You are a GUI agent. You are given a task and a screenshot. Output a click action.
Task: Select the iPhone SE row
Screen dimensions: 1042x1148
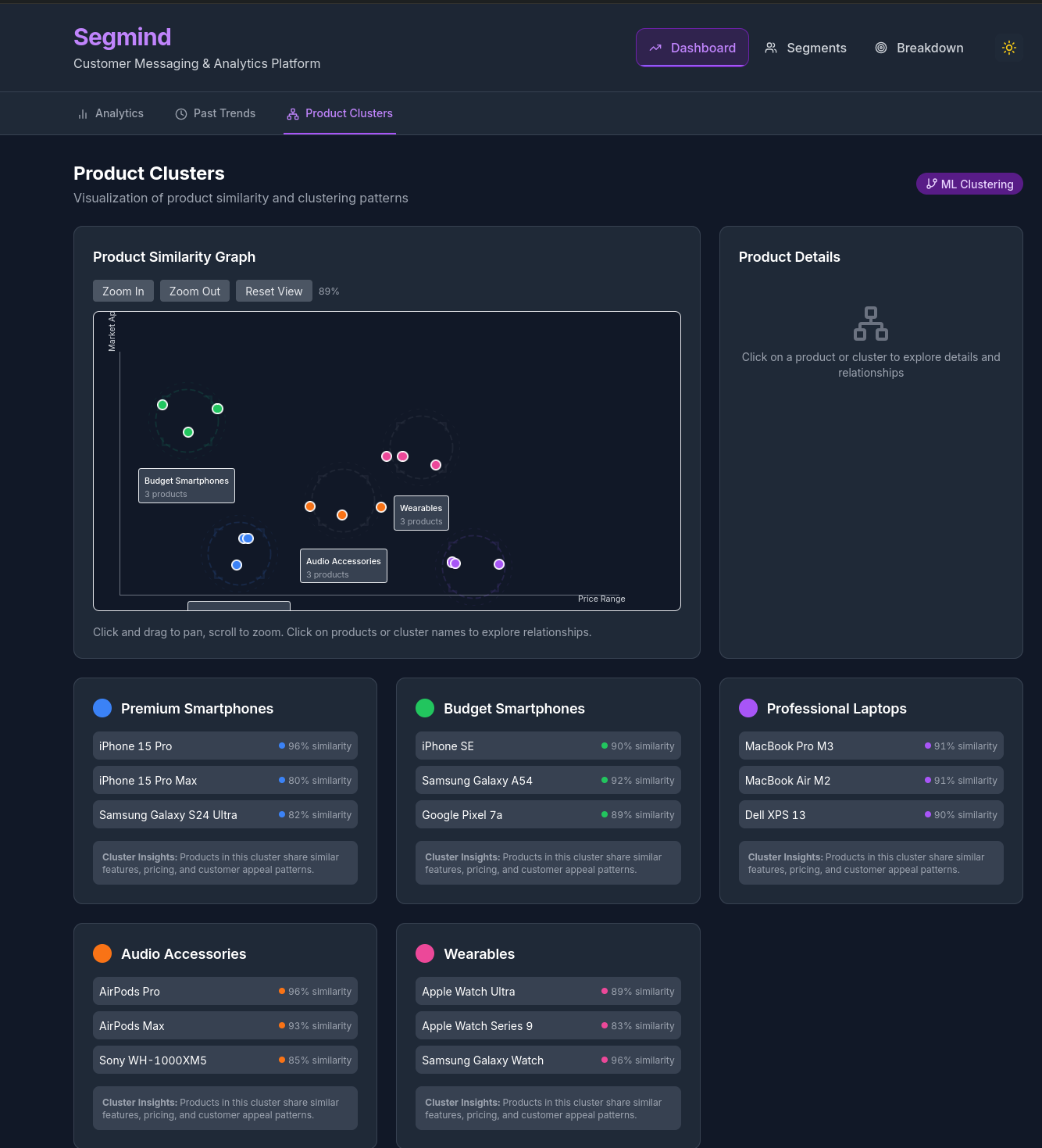pos(548,746)
